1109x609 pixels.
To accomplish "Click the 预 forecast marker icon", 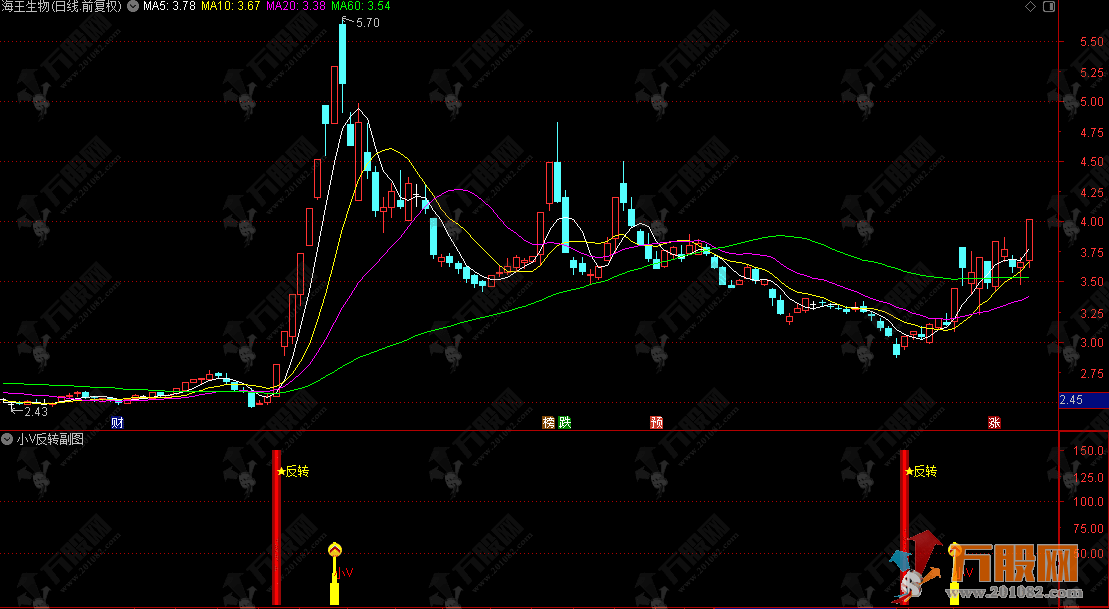I will coord(656,422).
